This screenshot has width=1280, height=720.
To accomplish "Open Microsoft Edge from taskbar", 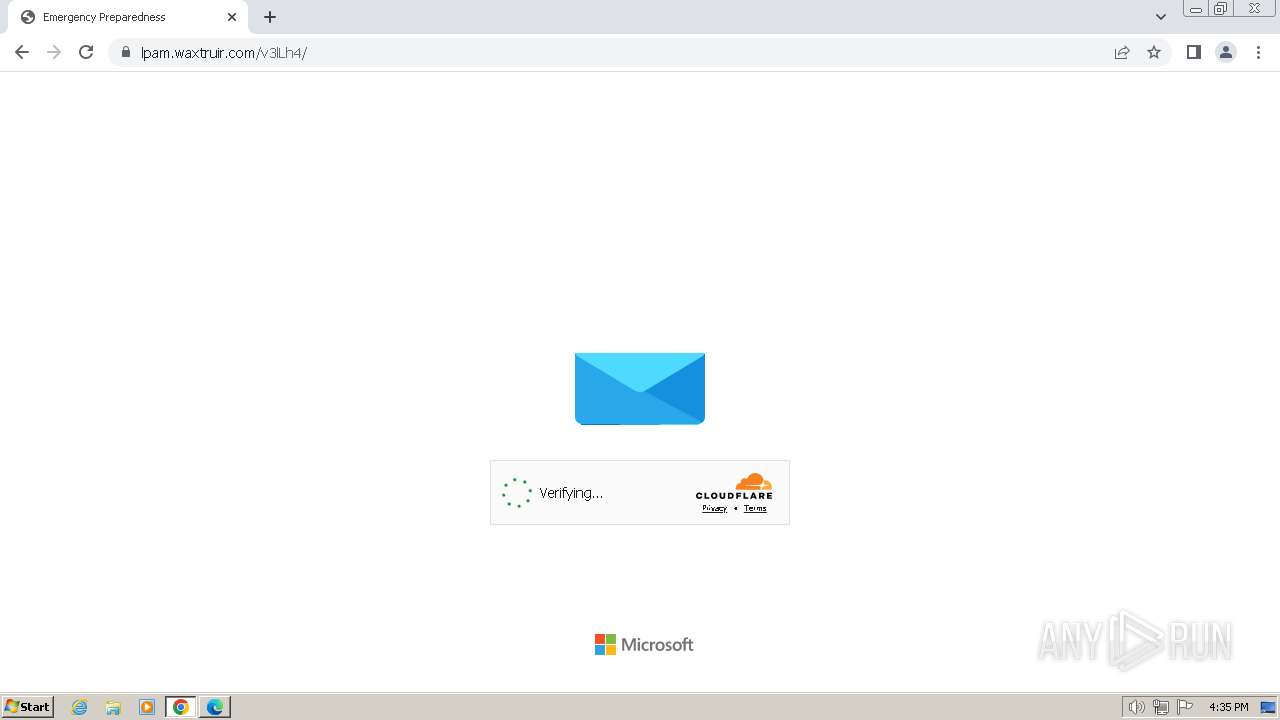I will coord(215,707).
